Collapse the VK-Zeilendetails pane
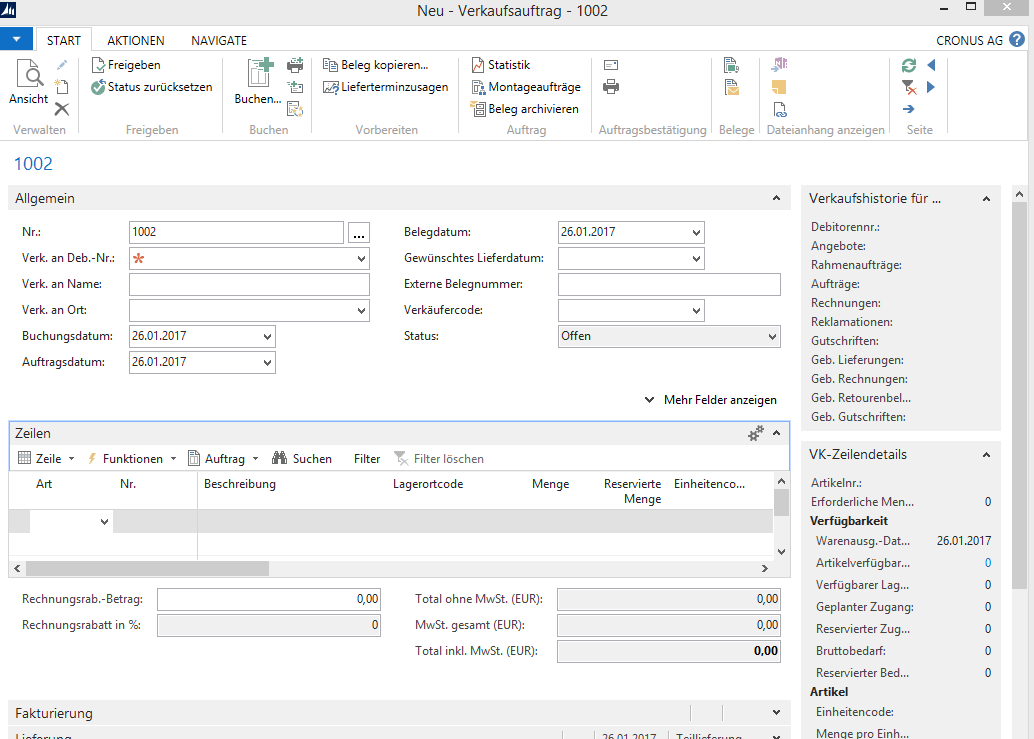The width and height of the screenshot is (1034, 739). (987, 454)
